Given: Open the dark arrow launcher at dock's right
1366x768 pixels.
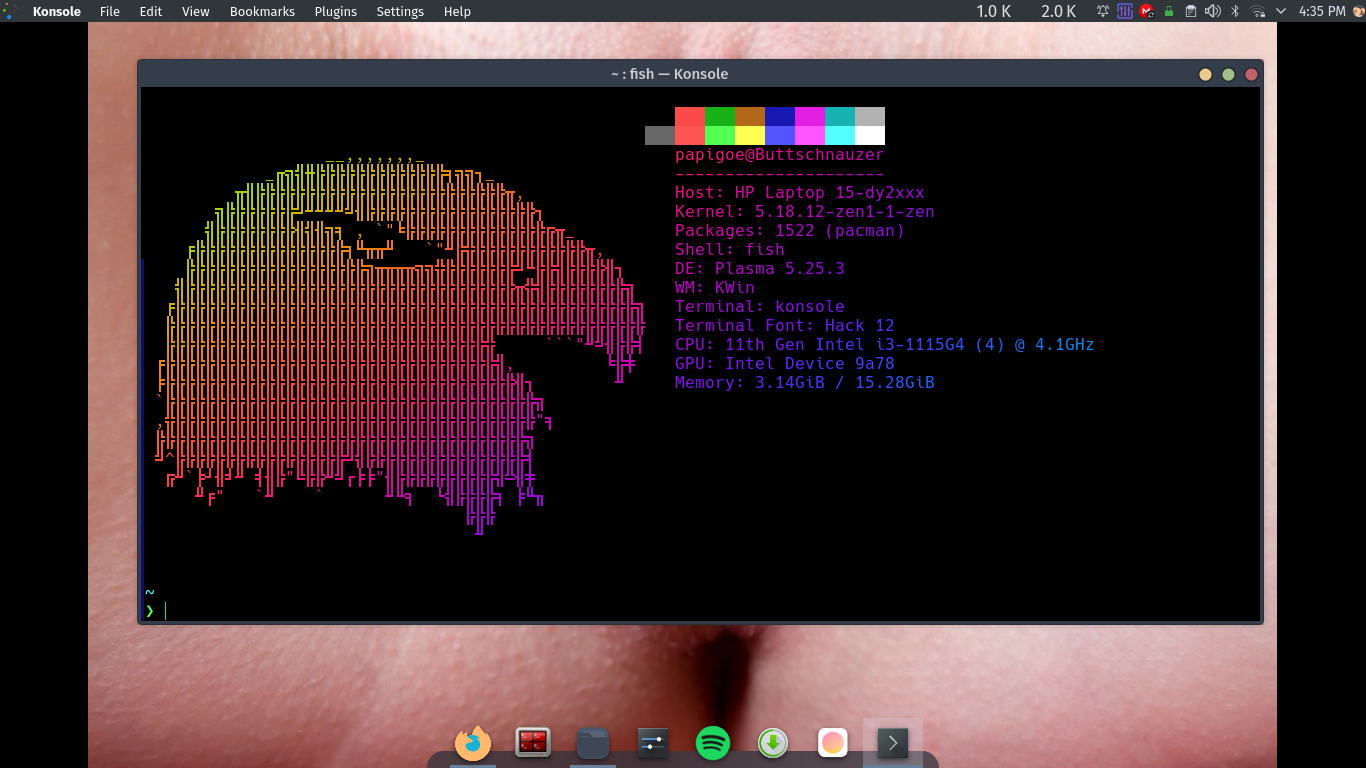Looking at the screenshot, I should pyautogui.click(x=893, y=742).
